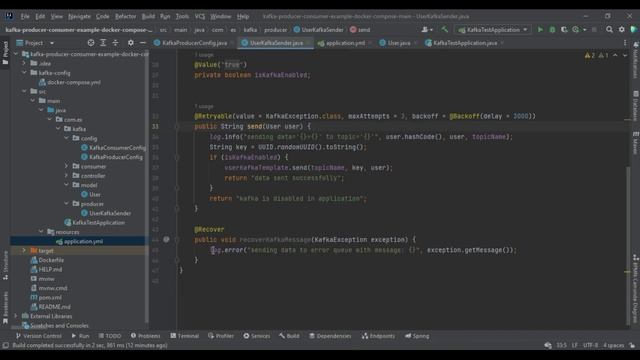Select opened file target icon in Project panel
Viewport: 640px width, 360px height.
tap(91, 43)
